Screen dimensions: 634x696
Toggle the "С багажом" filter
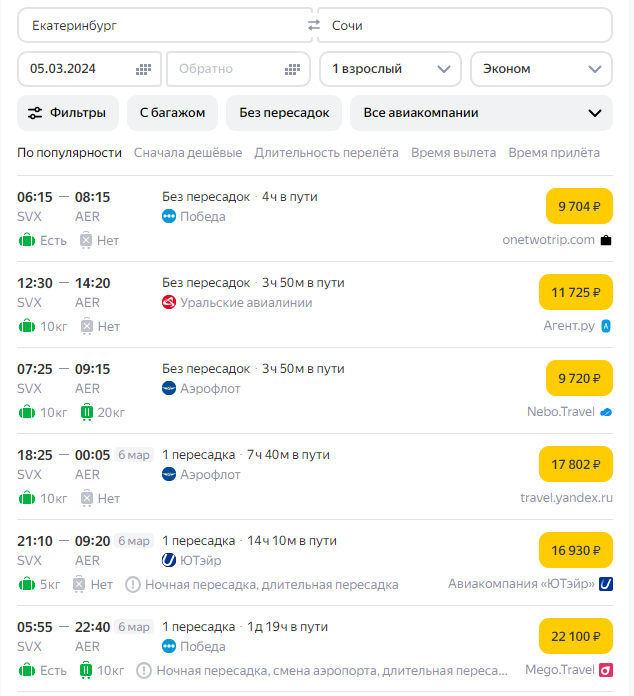pos(172,113)
